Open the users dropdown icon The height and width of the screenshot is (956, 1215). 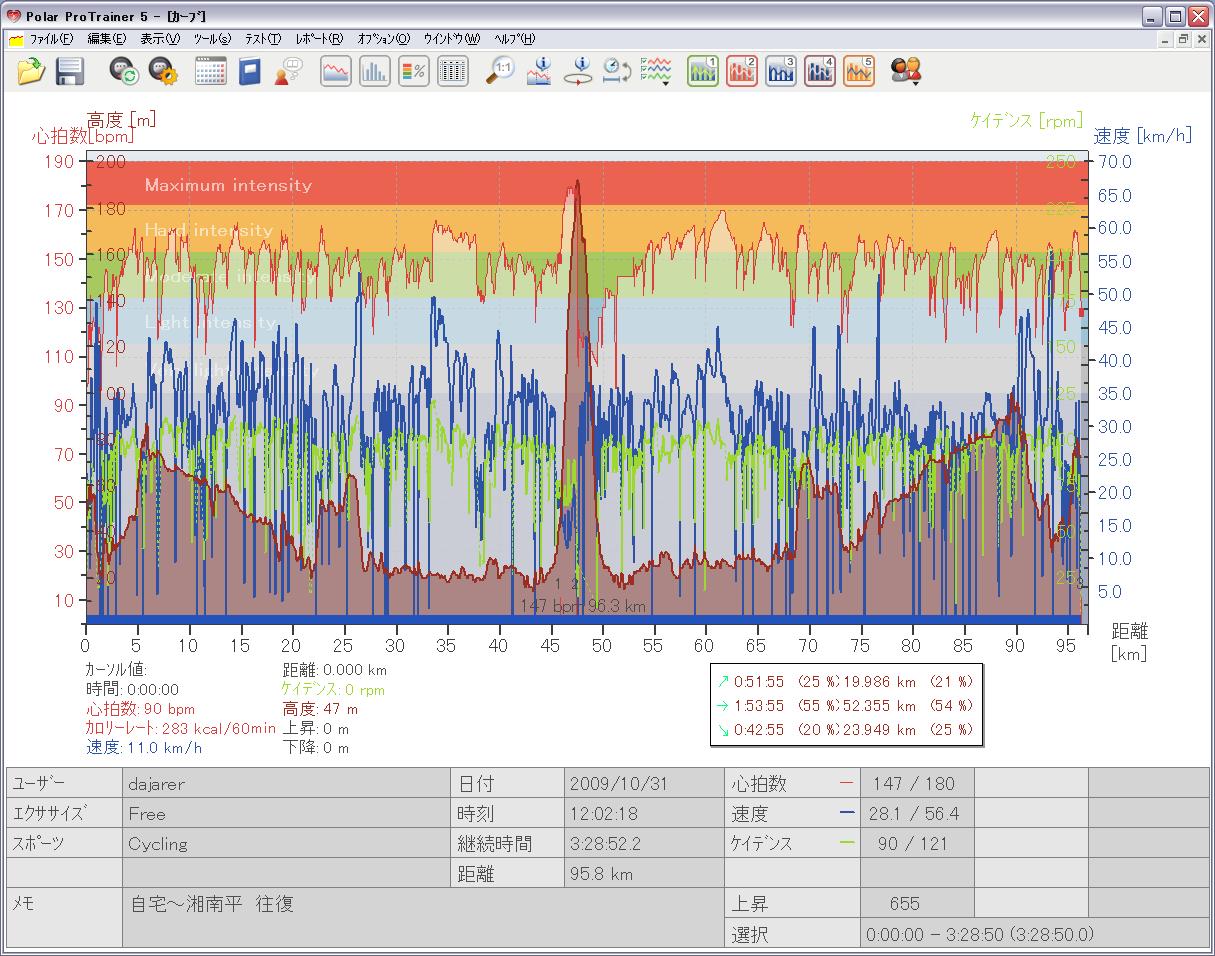(906, 71)
